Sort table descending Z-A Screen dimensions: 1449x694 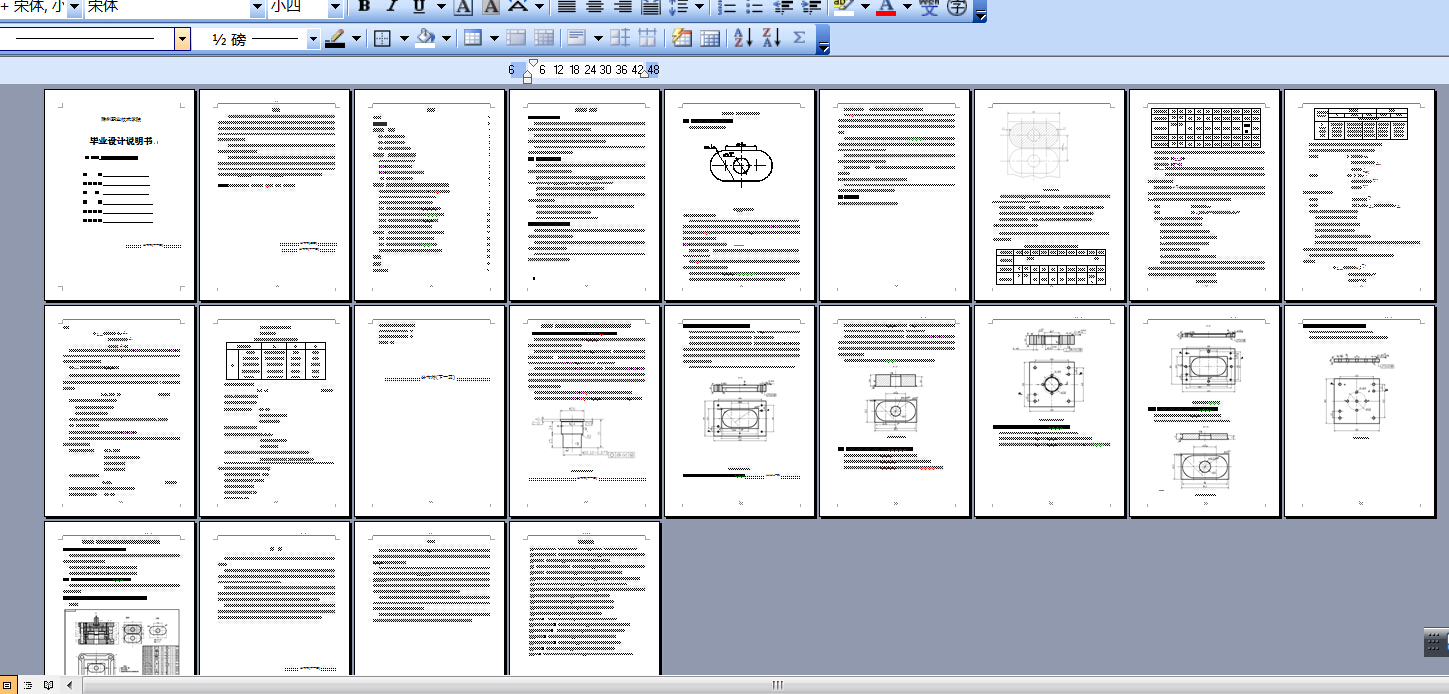pos(771,39)
